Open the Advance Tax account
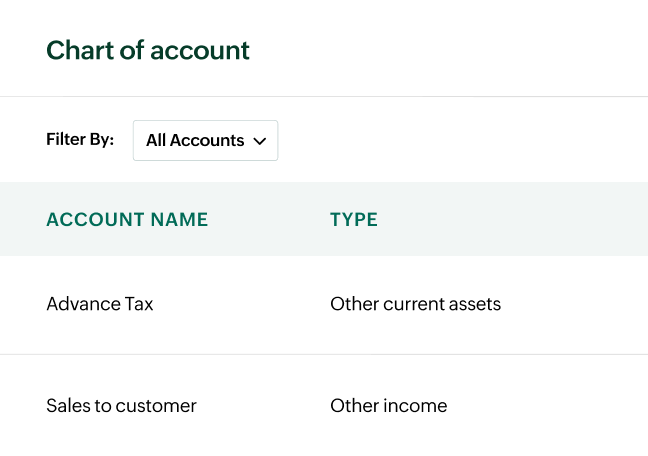 [x=100, y=303]
